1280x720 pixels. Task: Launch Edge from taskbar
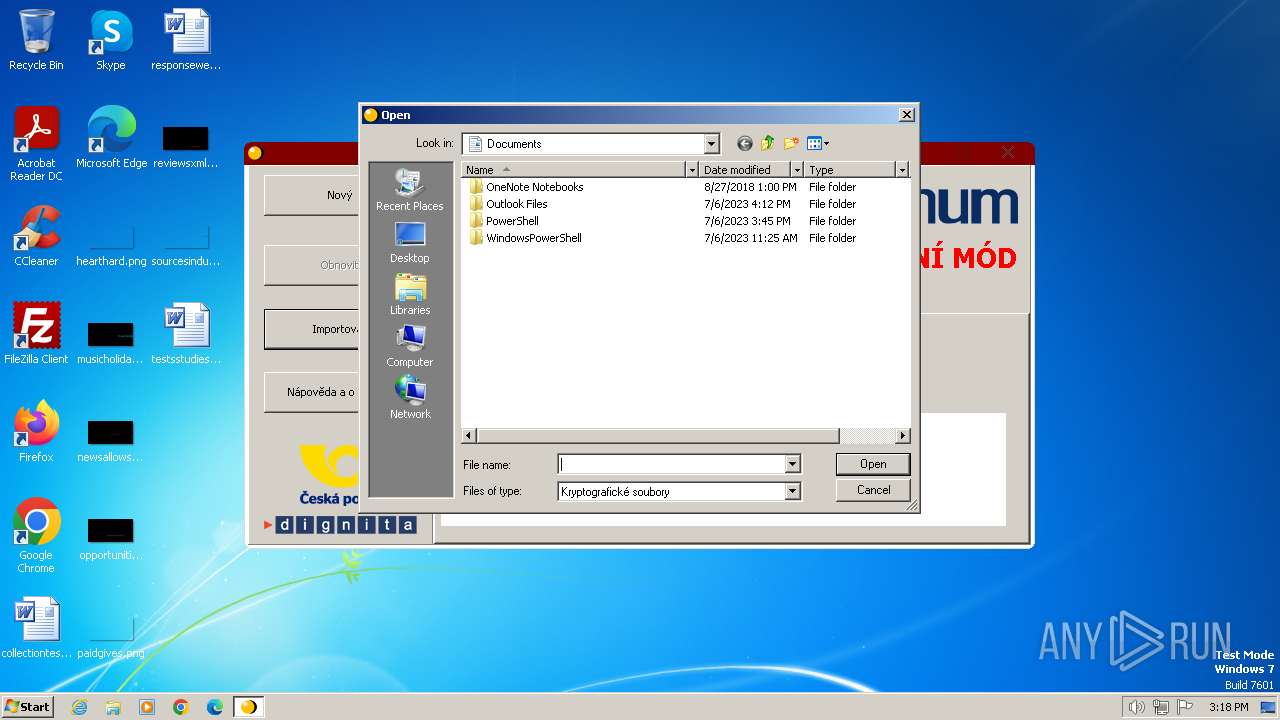(215, 707)
